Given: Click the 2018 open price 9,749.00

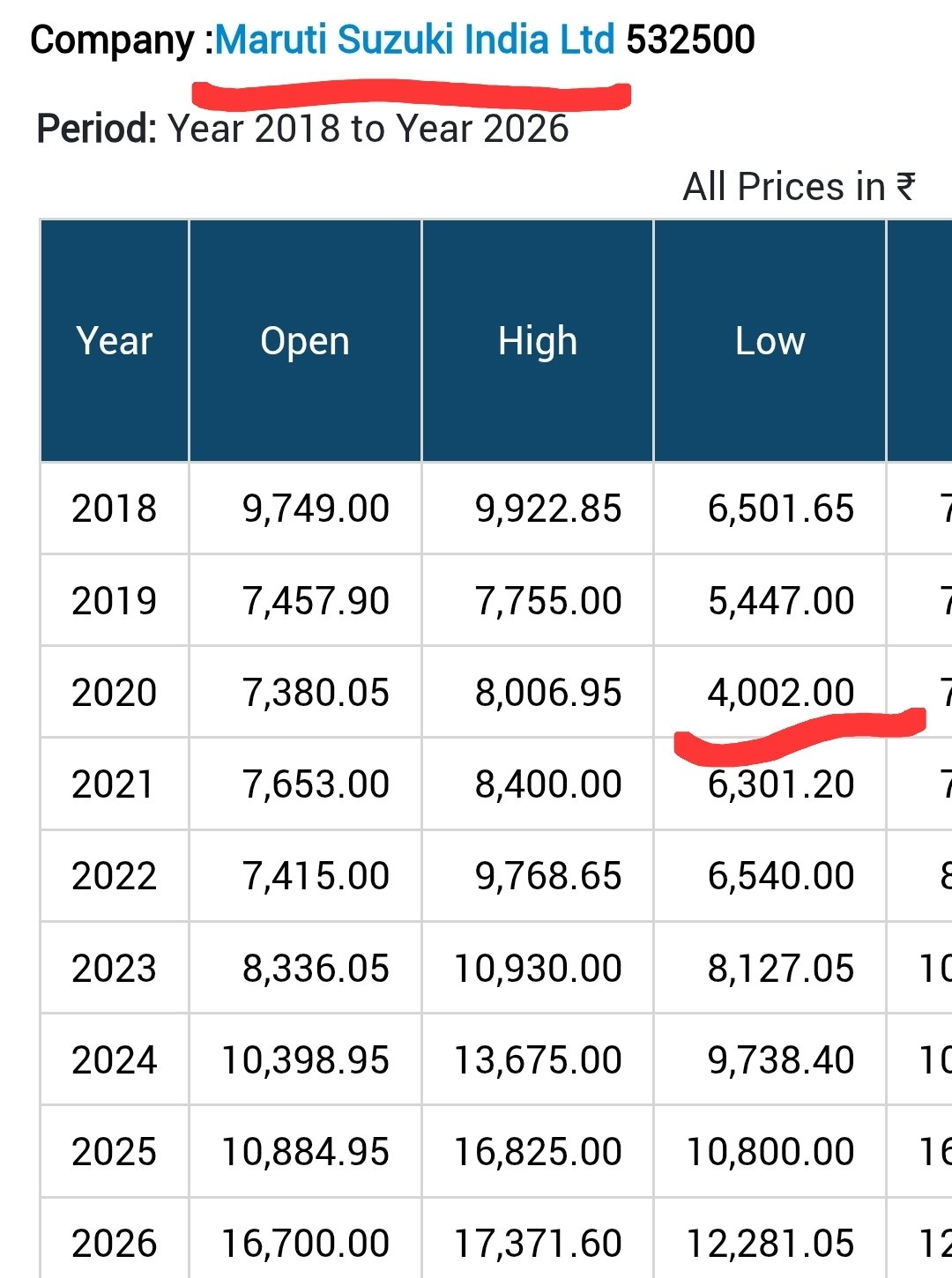Looking at the screenshot, I should coord(316,509).
